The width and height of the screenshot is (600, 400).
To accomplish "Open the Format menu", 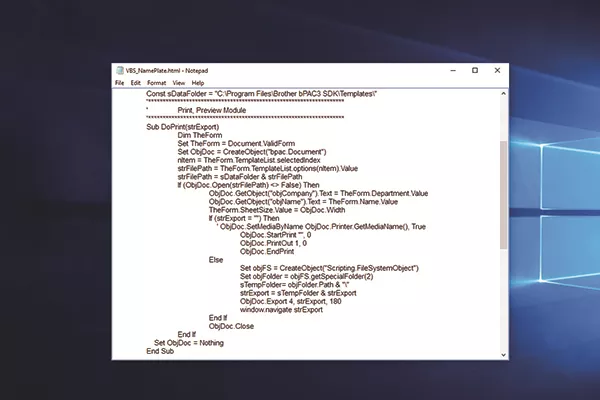I will click(x=155, y=83).
